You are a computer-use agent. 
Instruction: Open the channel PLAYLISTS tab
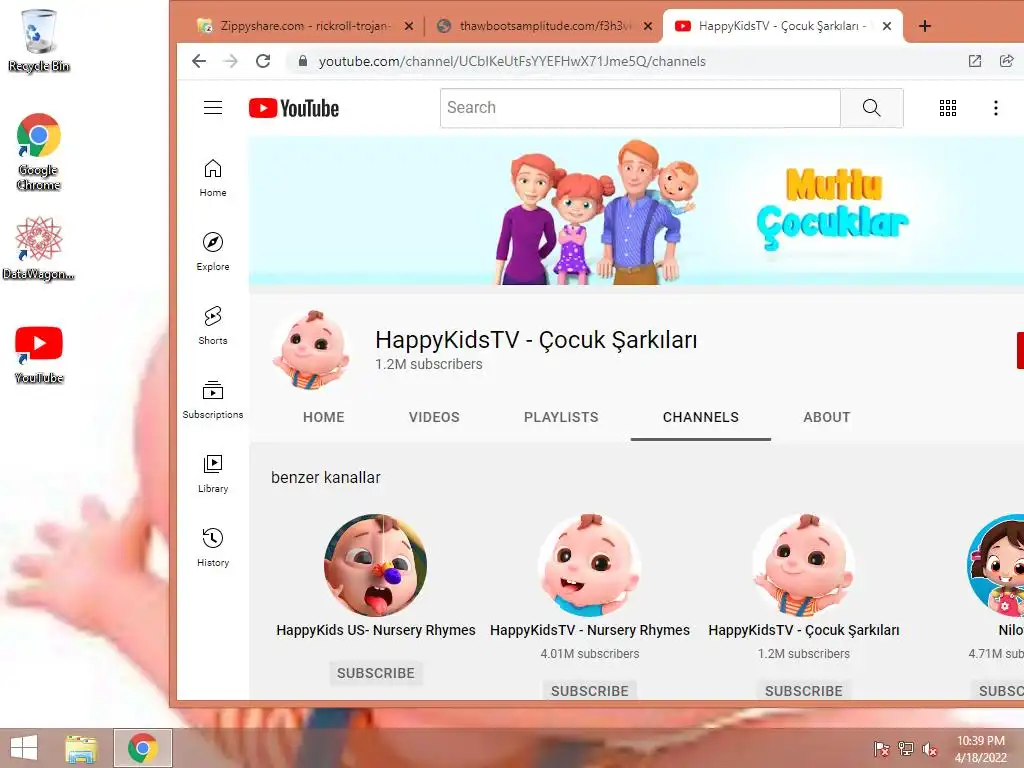click(x=561, y=417)
